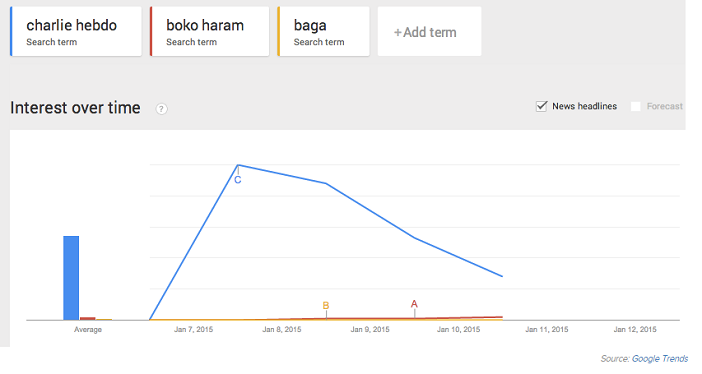Select the boko haram search term card

(210, 31)
